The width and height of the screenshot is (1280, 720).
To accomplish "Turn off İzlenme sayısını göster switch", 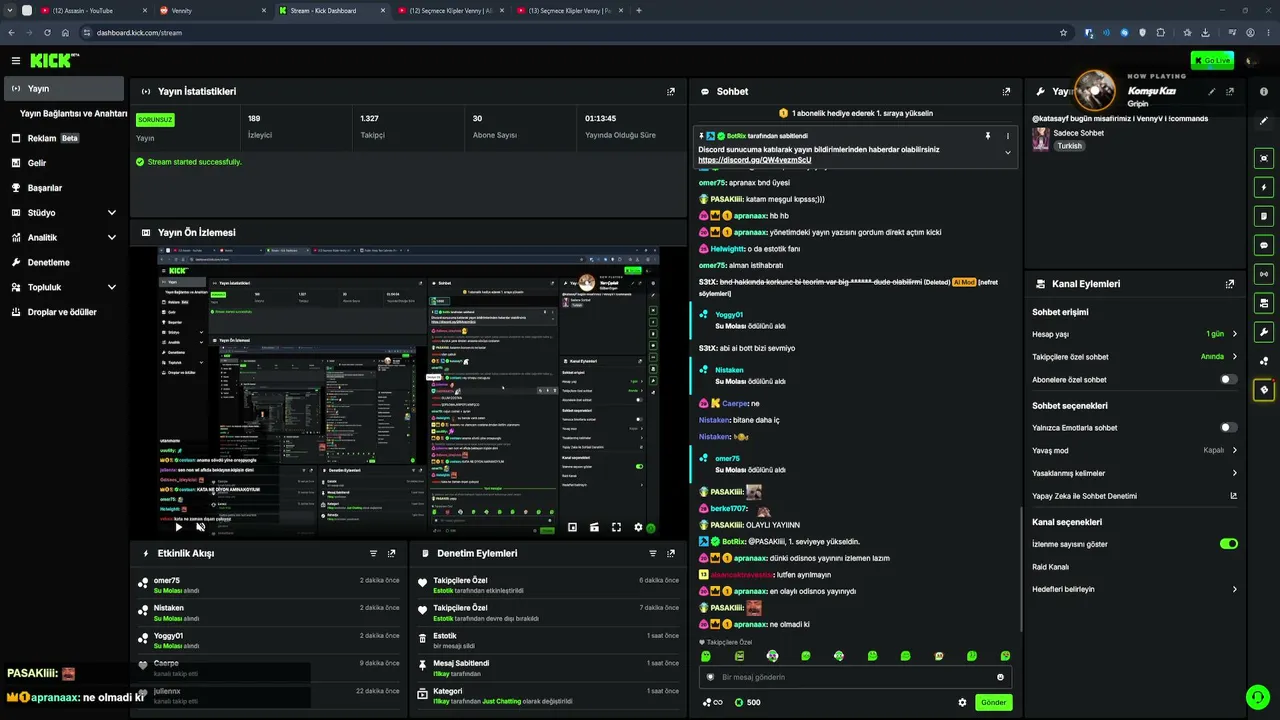I will coord(1229,544).
